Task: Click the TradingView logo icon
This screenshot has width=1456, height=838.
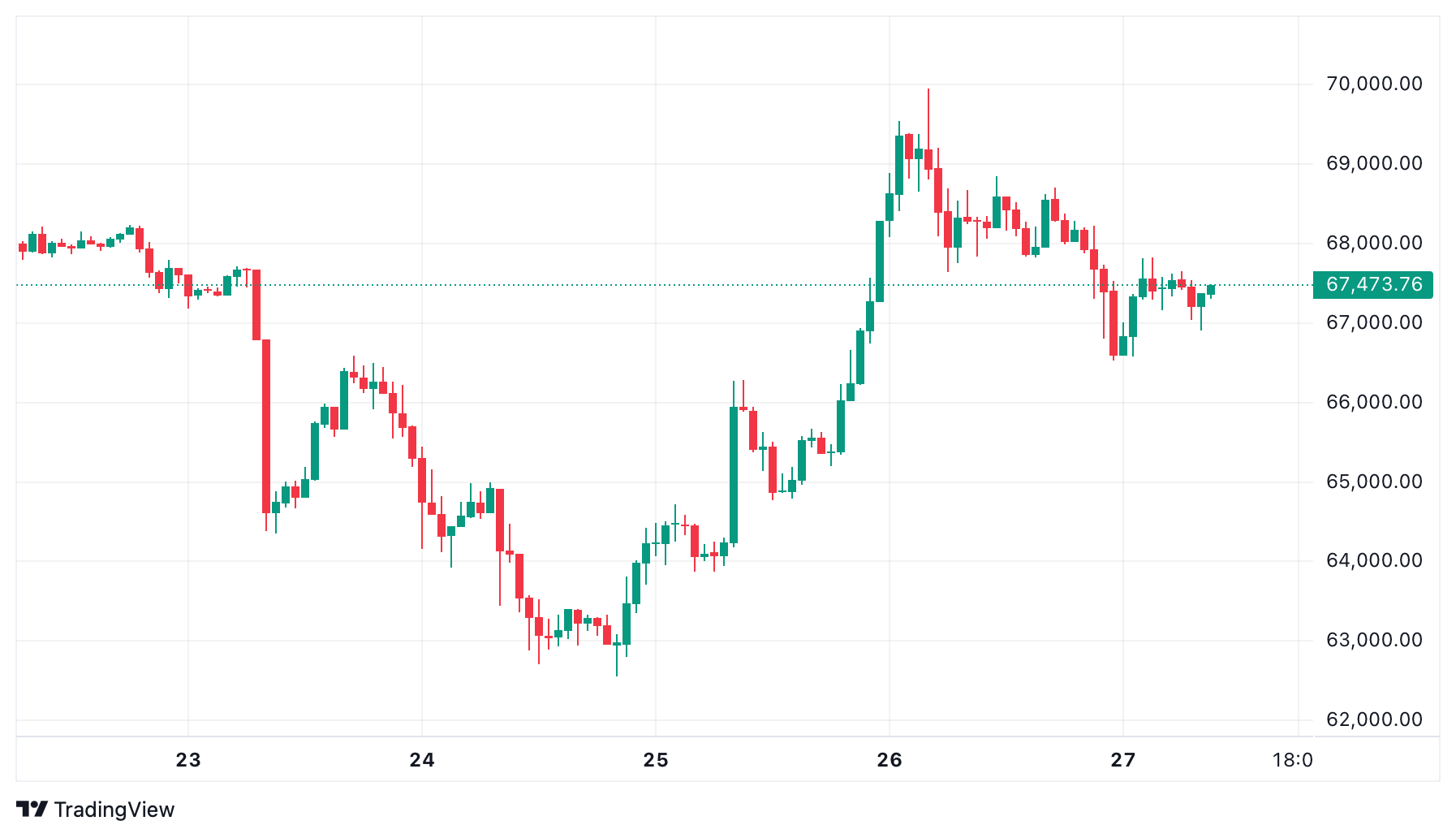Action: click(32, 809)
